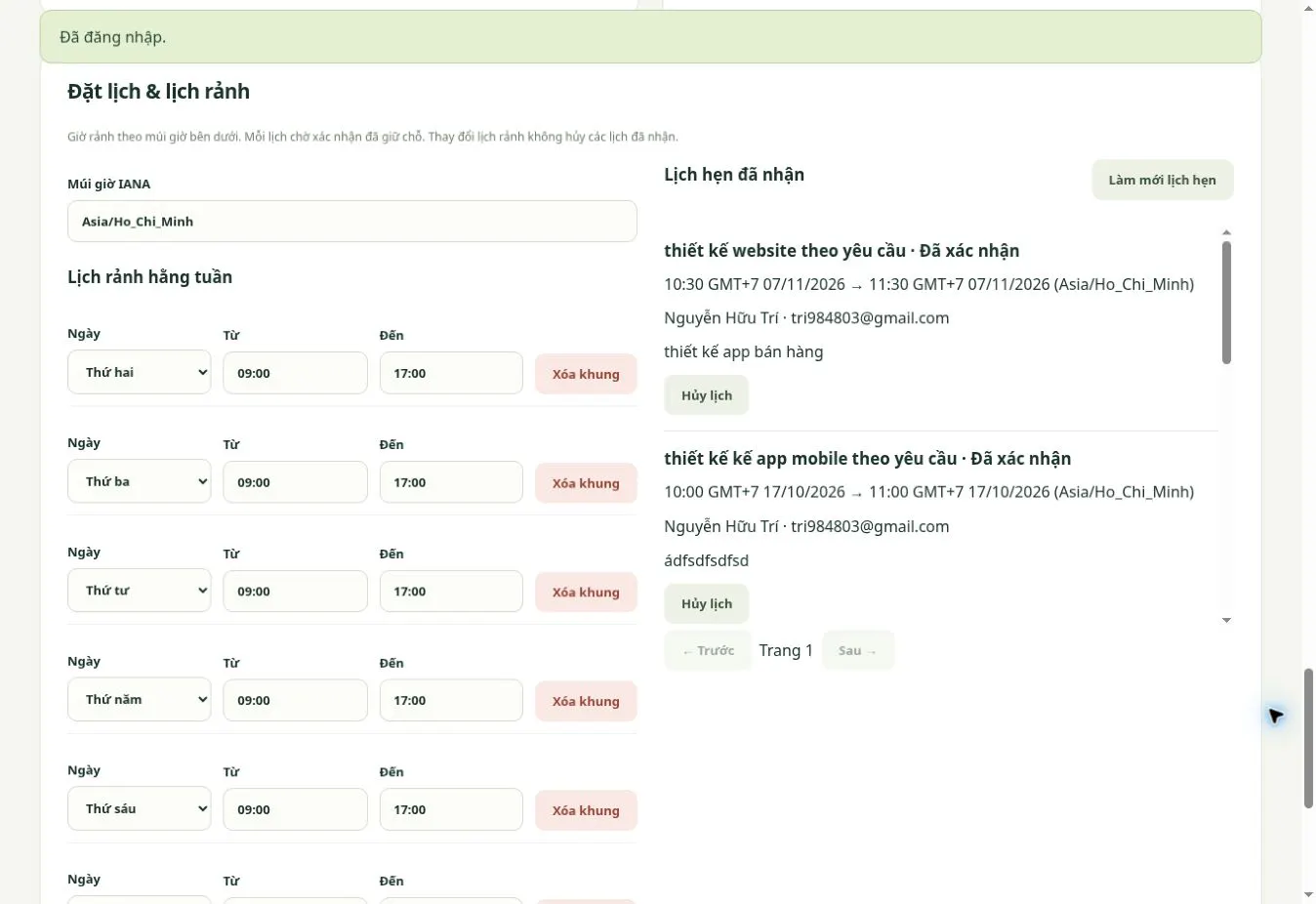Go to previous page with Trước
Image resolution: width=1316 pixels, height=904 pixels.
(x=709, y=650)
